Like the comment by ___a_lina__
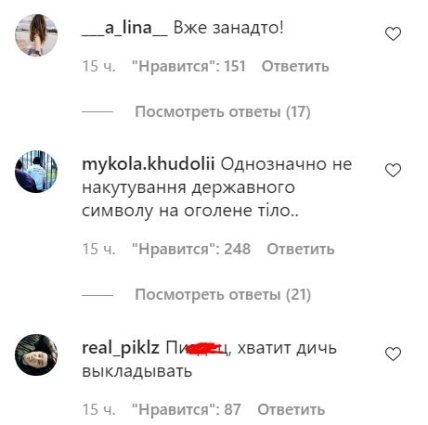Image resolution: width=428 pixels, height=425 pixels. point(393,34)
